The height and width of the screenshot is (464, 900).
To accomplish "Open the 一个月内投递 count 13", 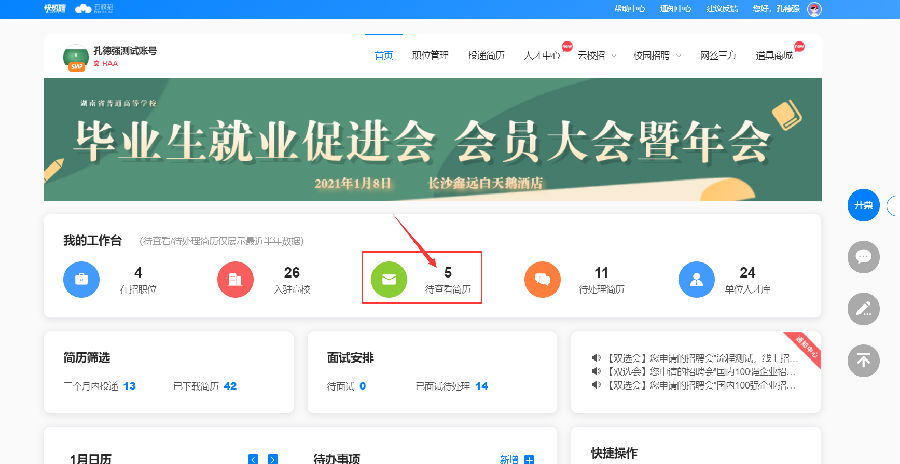I will point(129,386).
